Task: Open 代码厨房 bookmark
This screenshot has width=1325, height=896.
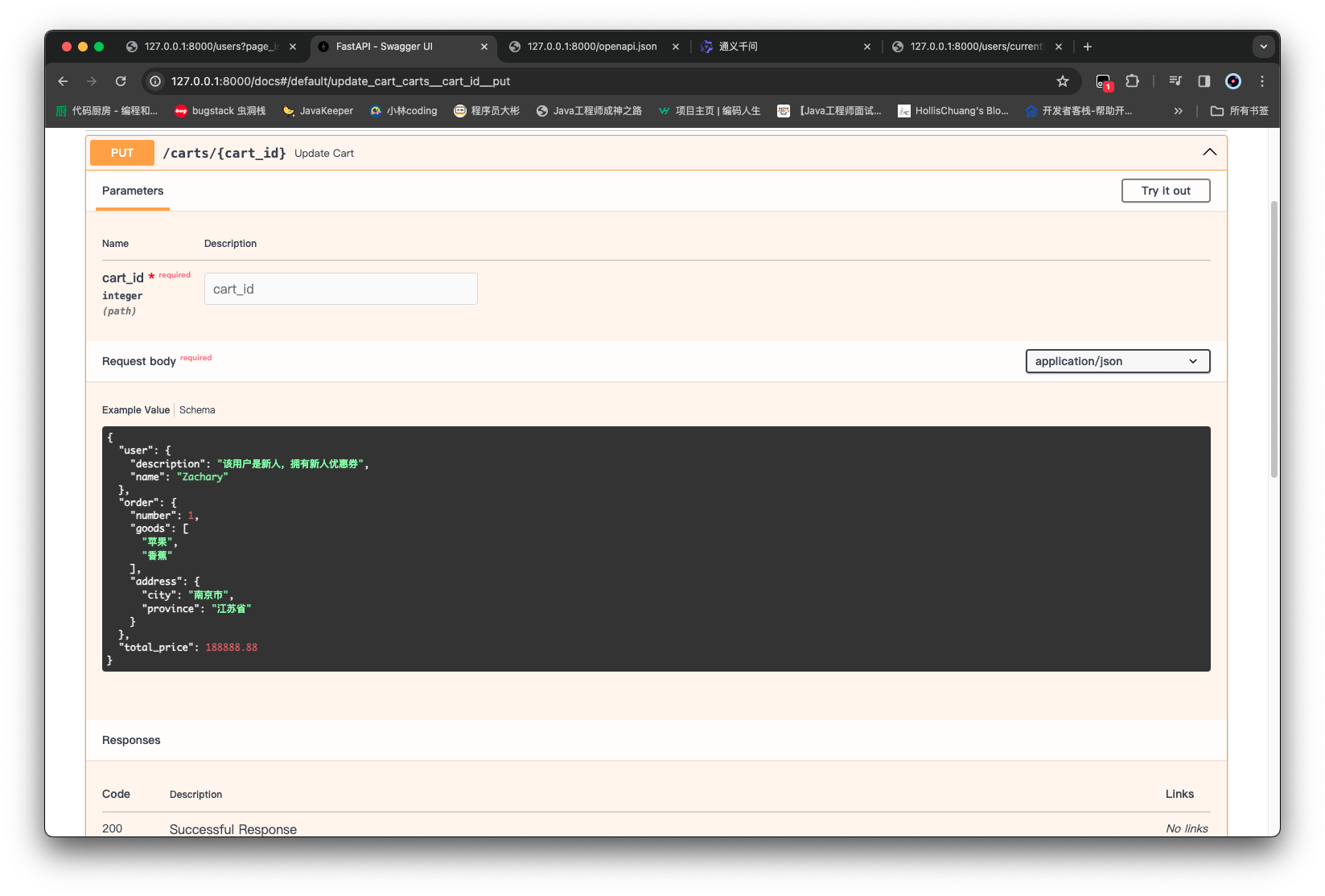Action: [106, 111]
